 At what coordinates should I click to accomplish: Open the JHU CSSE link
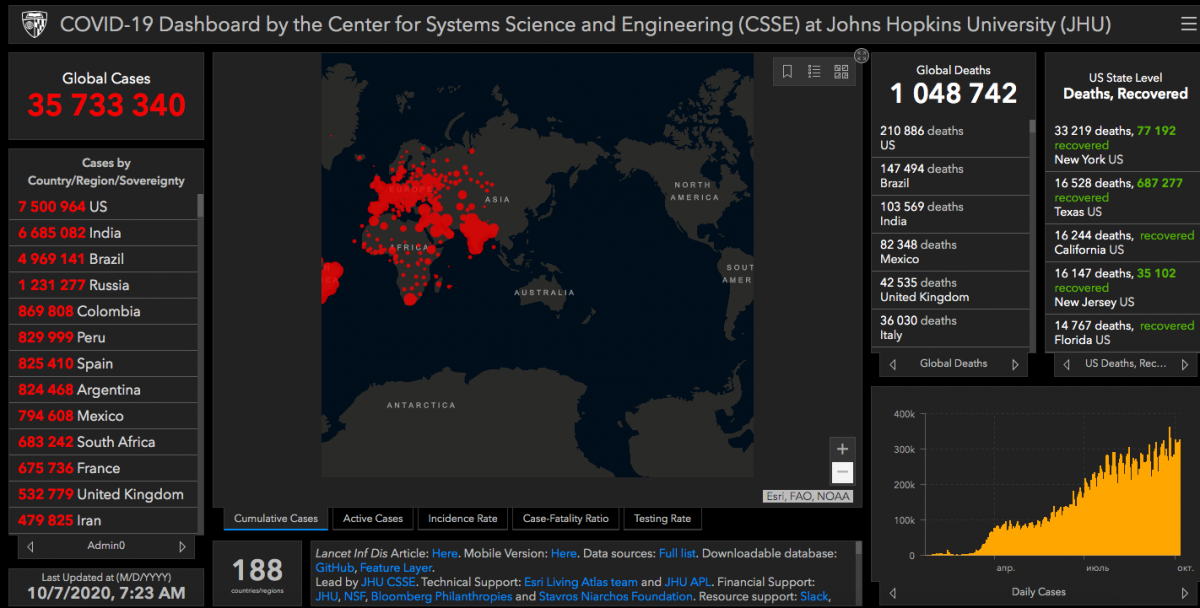pos(389,582)
